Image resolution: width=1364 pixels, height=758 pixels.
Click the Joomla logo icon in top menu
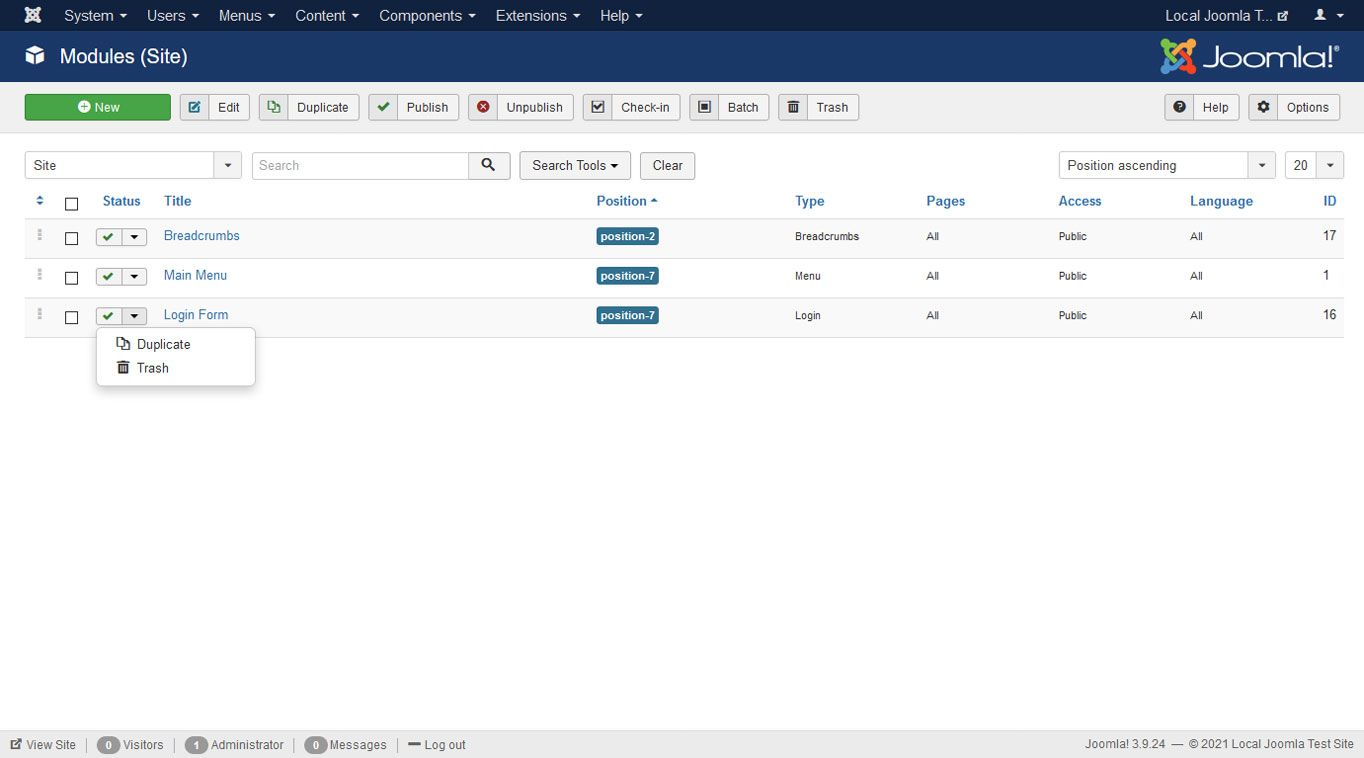[x=33, y=15]
